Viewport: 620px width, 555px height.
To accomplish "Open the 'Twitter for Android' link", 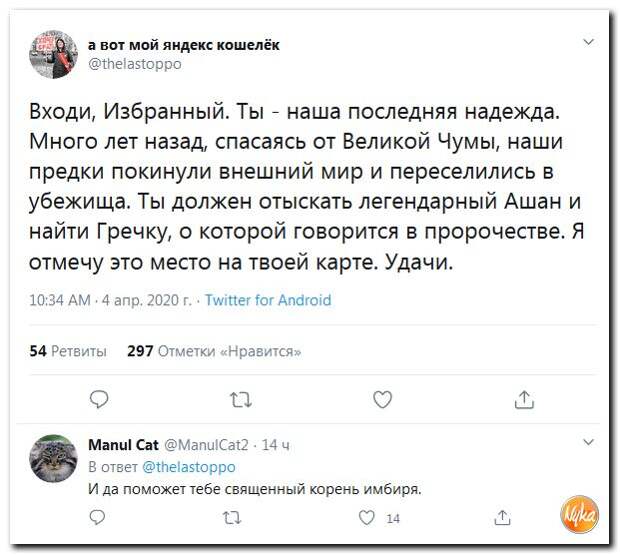I will (x=267, y=300).
